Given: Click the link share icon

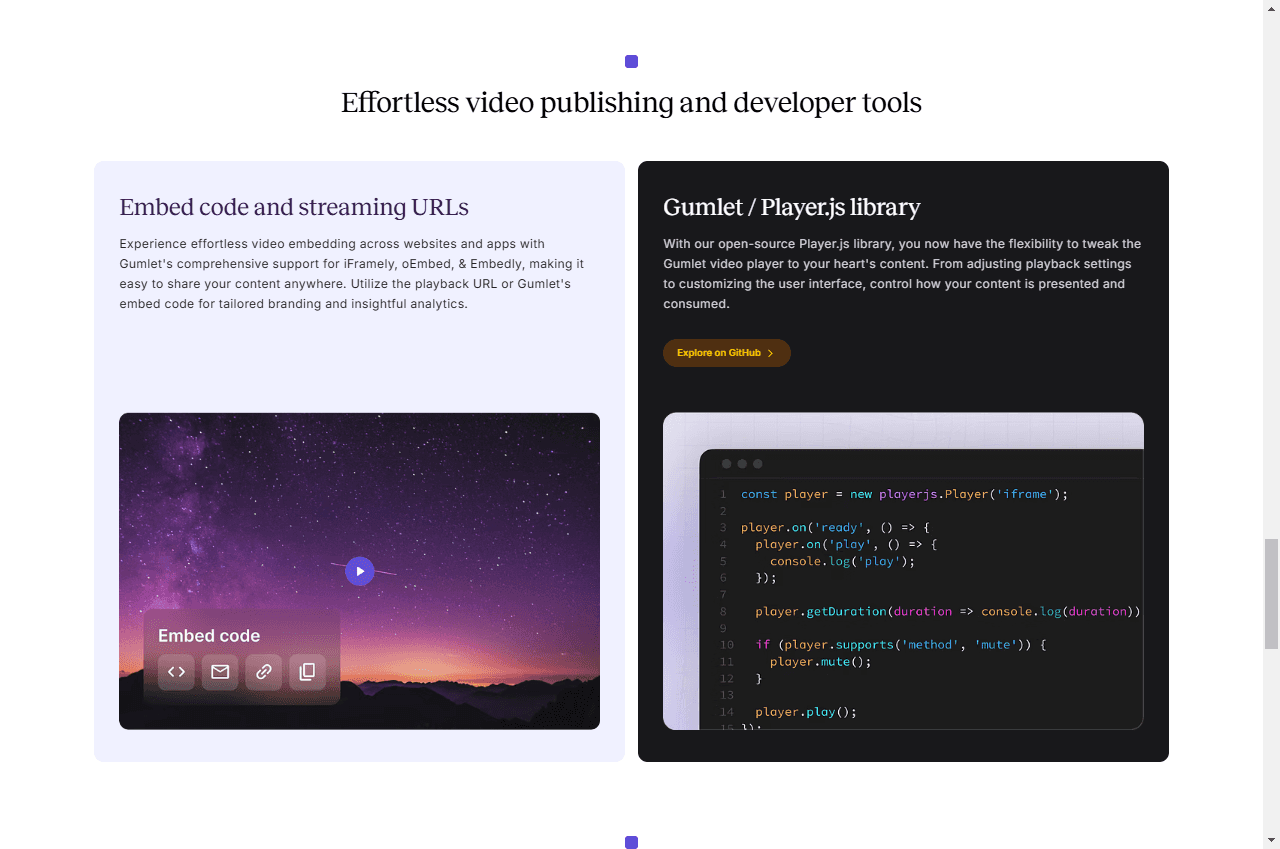Looking at the screenshot, I should 264,672.
